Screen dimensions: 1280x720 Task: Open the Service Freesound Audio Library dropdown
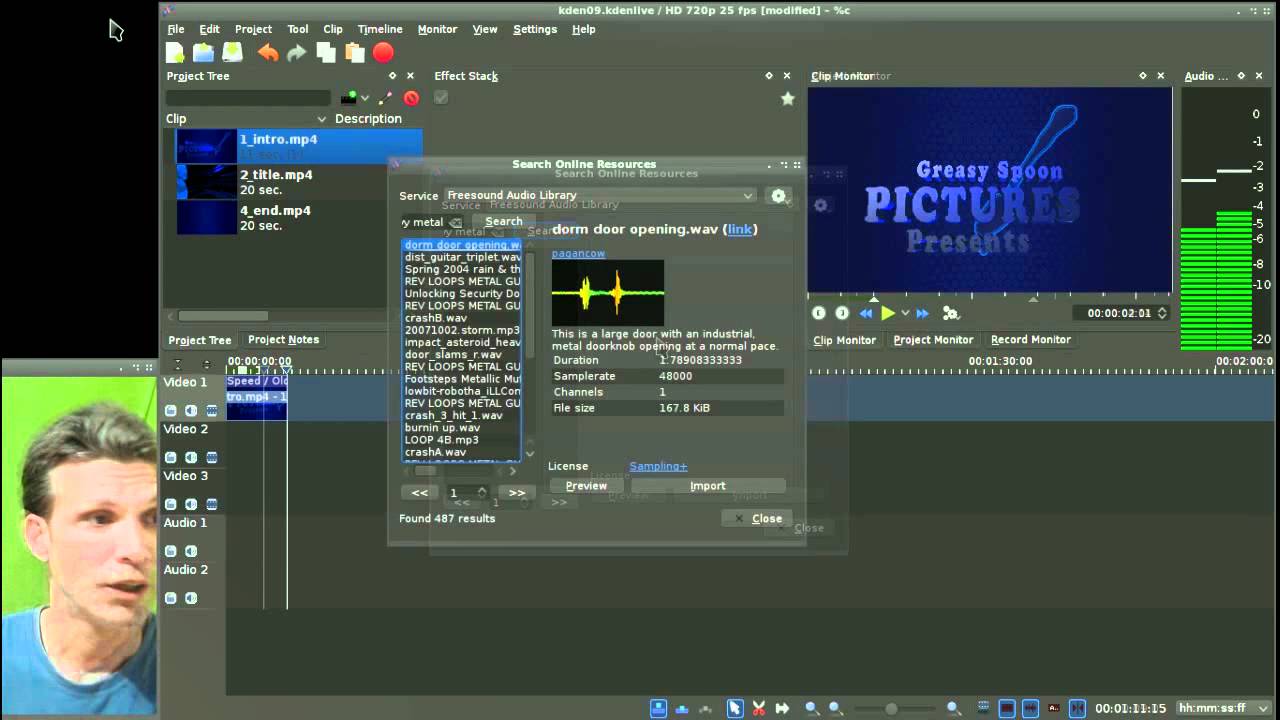click(x=599, y=196)
